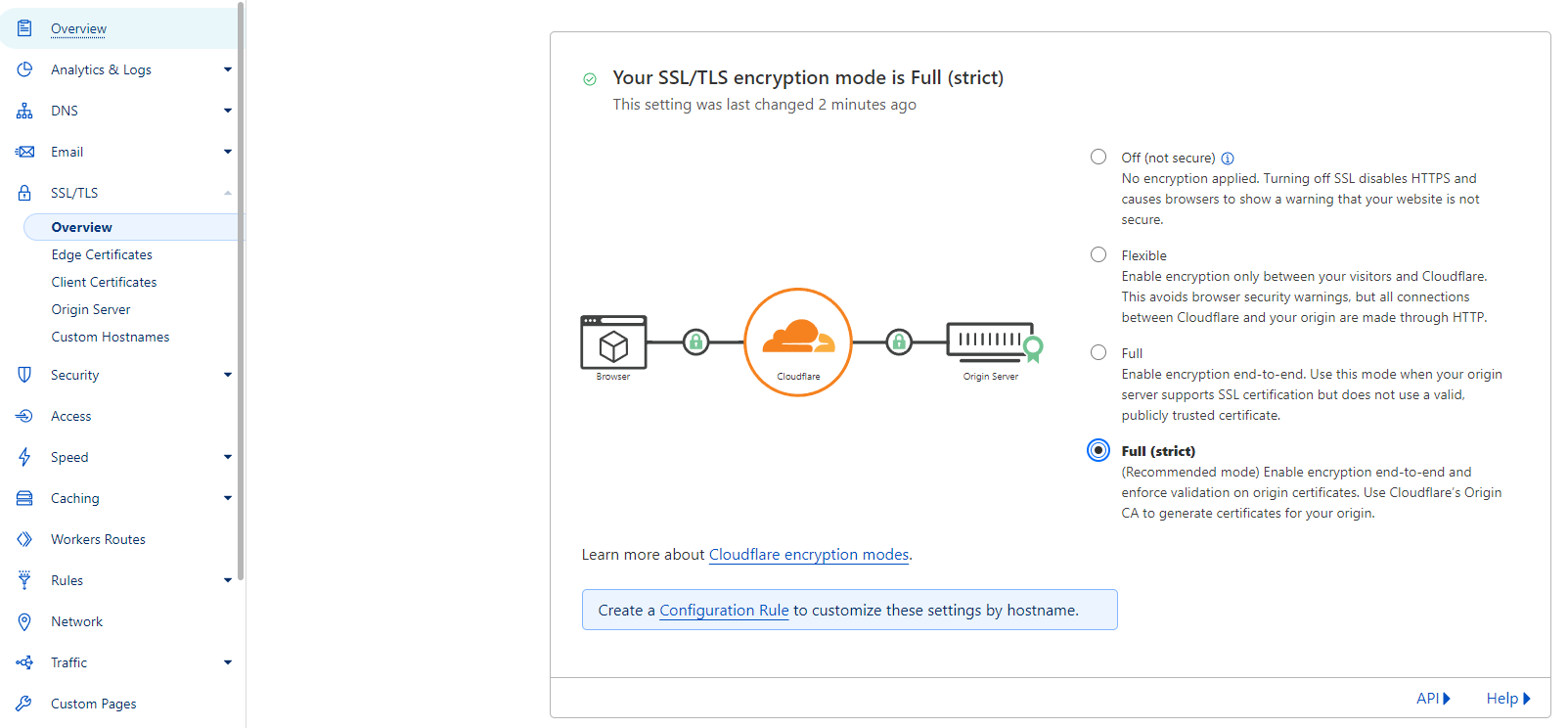
Task: Go to Origin Server page
Action: pos(91,309)
